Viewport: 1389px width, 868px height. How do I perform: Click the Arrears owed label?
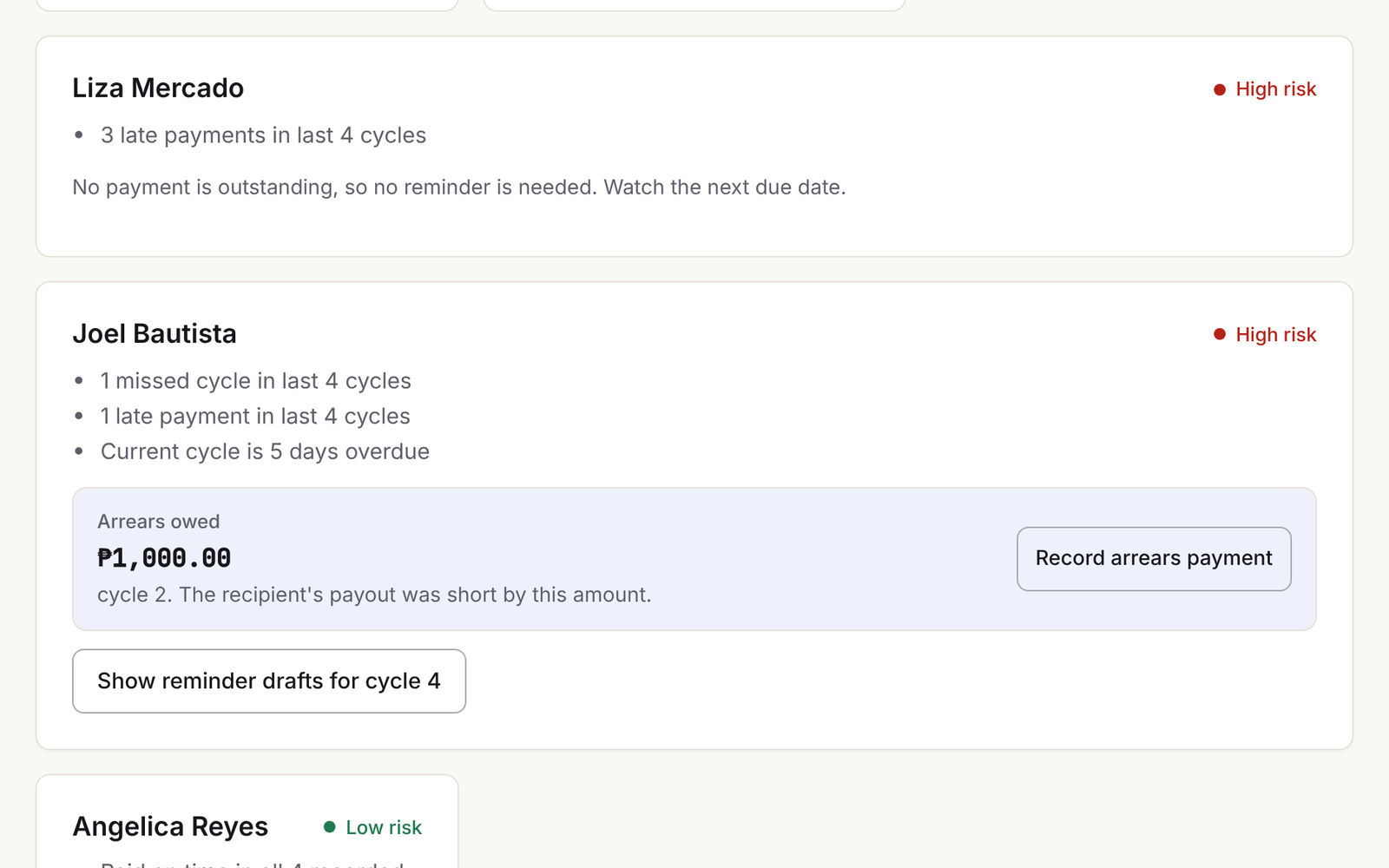159,522
